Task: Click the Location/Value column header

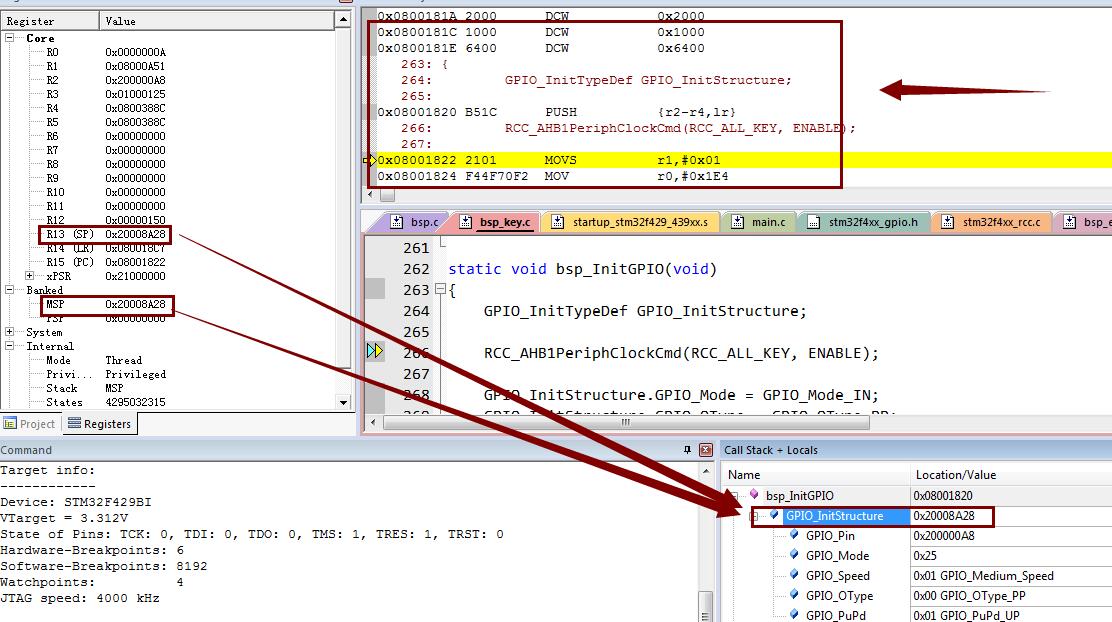Action: 954,475
